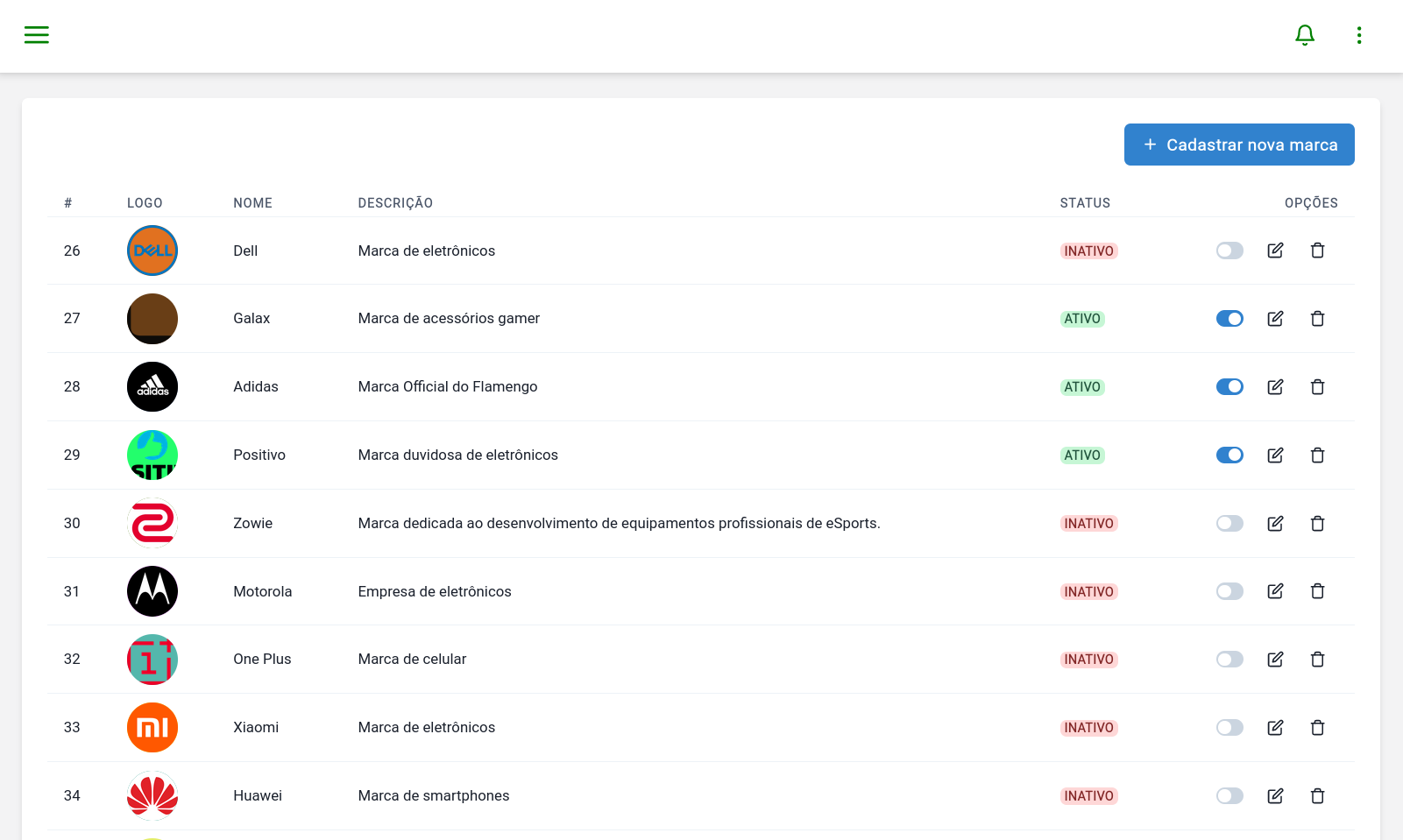
Task: Enable the Dell brand status toggle
Action: tap(1229, 251)
